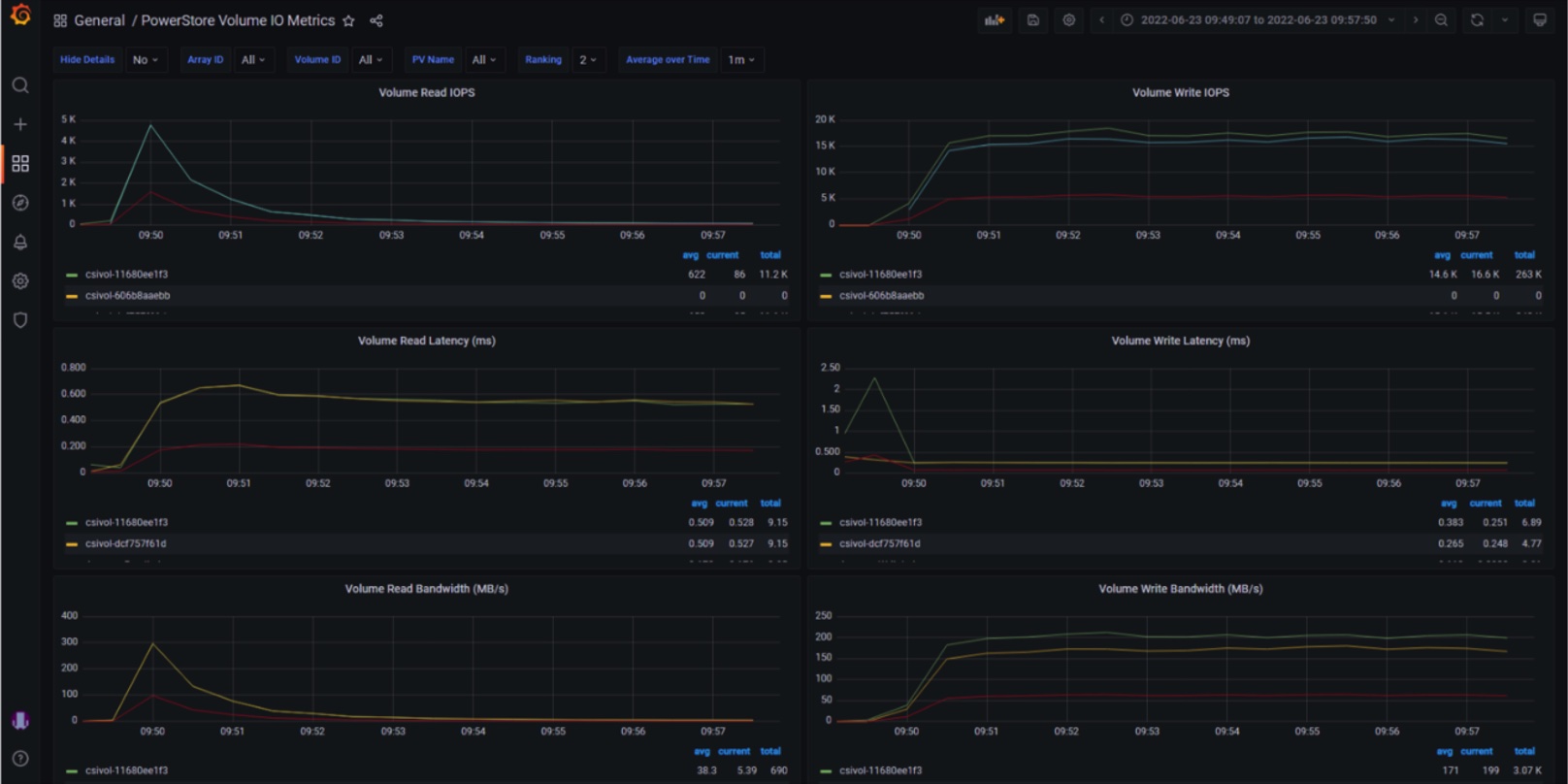Toggle csivol-606b8aaebb series in Write IOPS legend

(x=881, y=296)
